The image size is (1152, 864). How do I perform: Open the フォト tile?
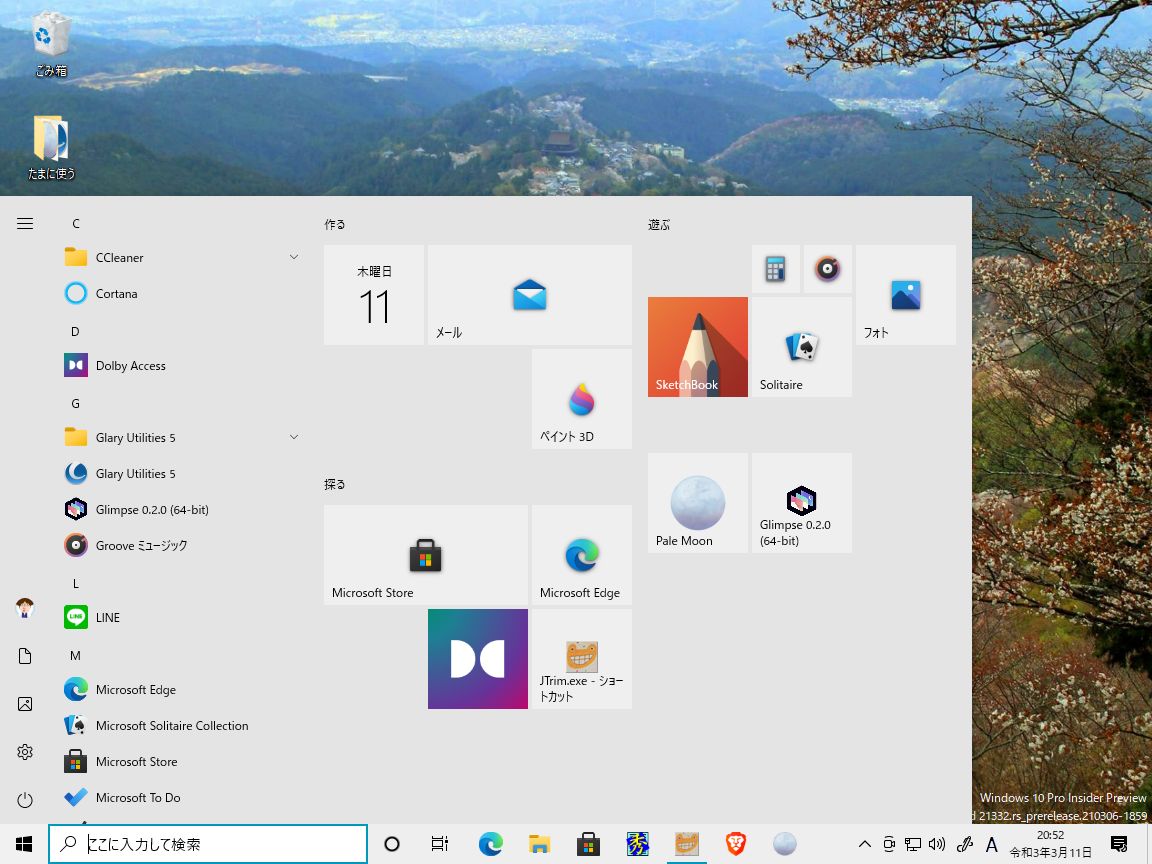click(906, 295)
